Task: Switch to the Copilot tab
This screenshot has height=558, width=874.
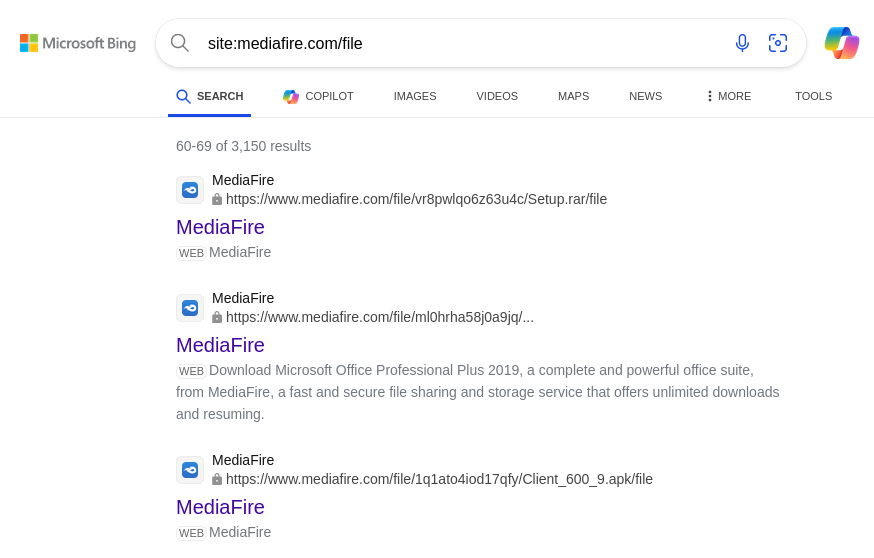Action: (x=318, y=96)
